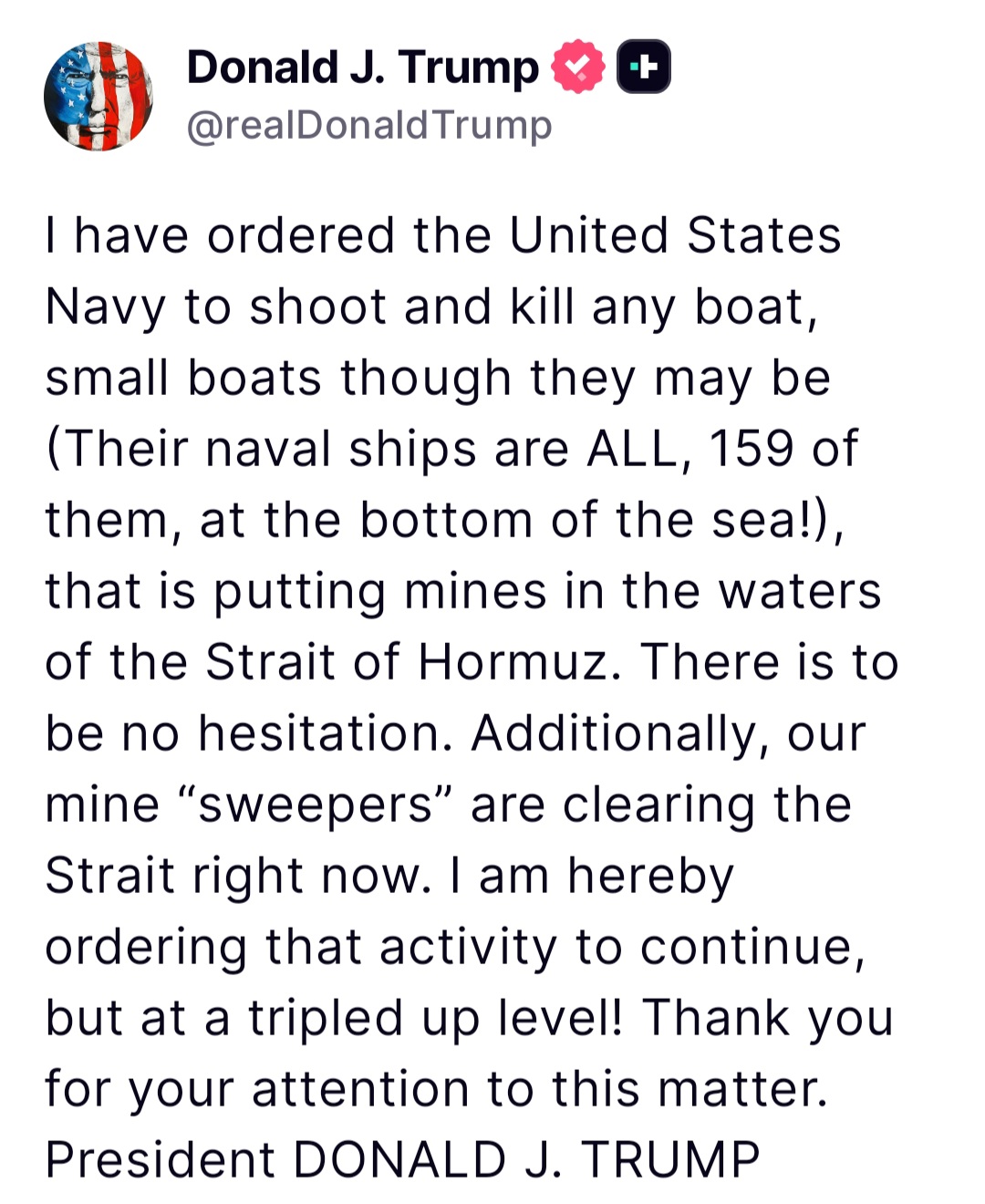Click the word "hesitation" in the post
This screenshot has width=985, height=1204.
[326, 733]
